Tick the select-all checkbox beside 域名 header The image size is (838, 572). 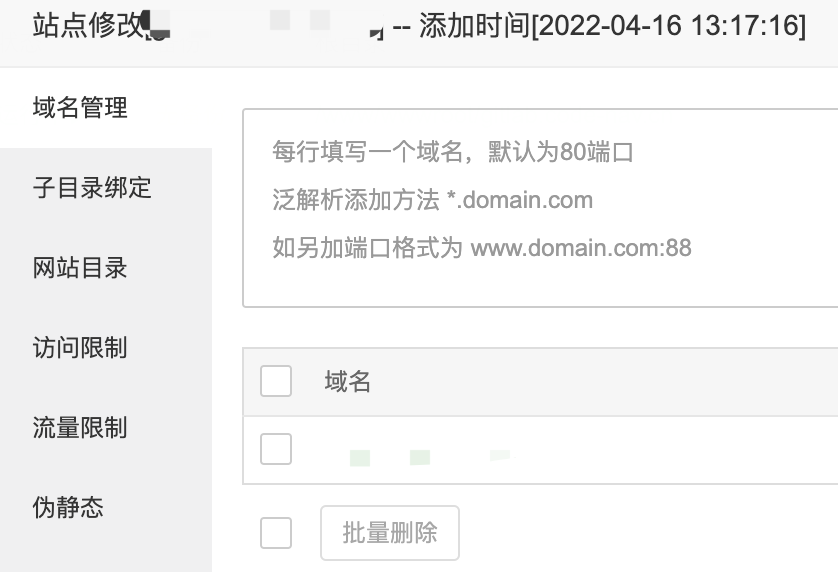276,381
